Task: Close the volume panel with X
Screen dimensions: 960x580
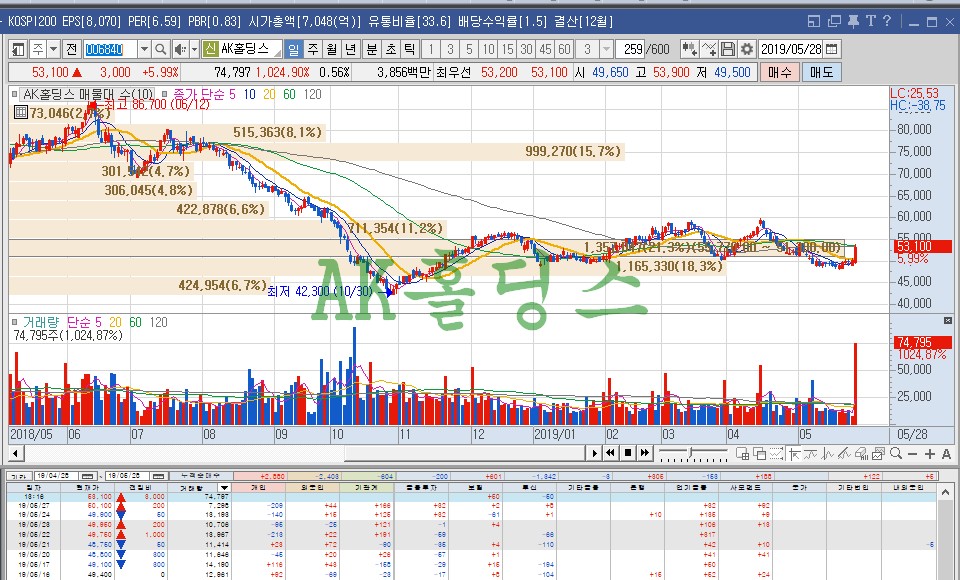Action: tap(948, 320)
